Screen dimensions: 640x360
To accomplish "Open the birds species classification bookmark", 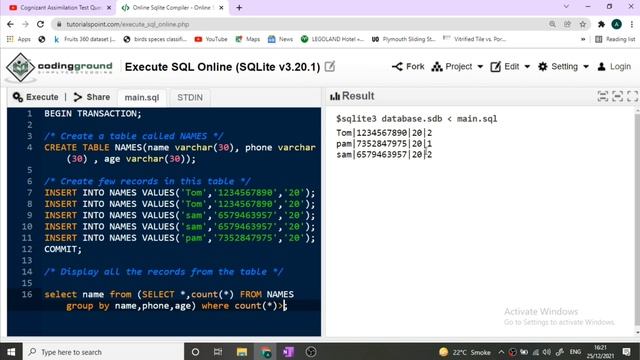I will pos(155,39).
